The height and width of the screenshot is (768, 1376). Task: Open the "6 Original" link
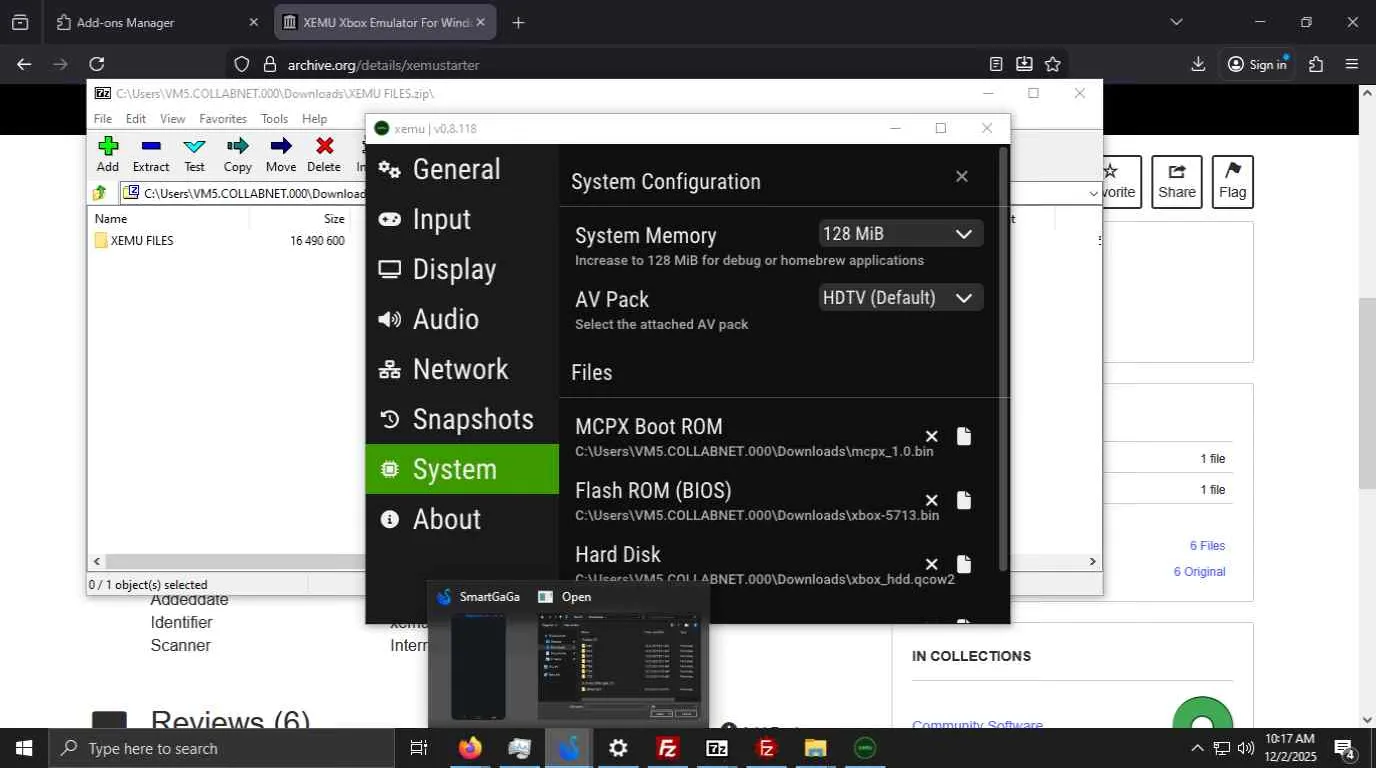[x=1199, y=572]
